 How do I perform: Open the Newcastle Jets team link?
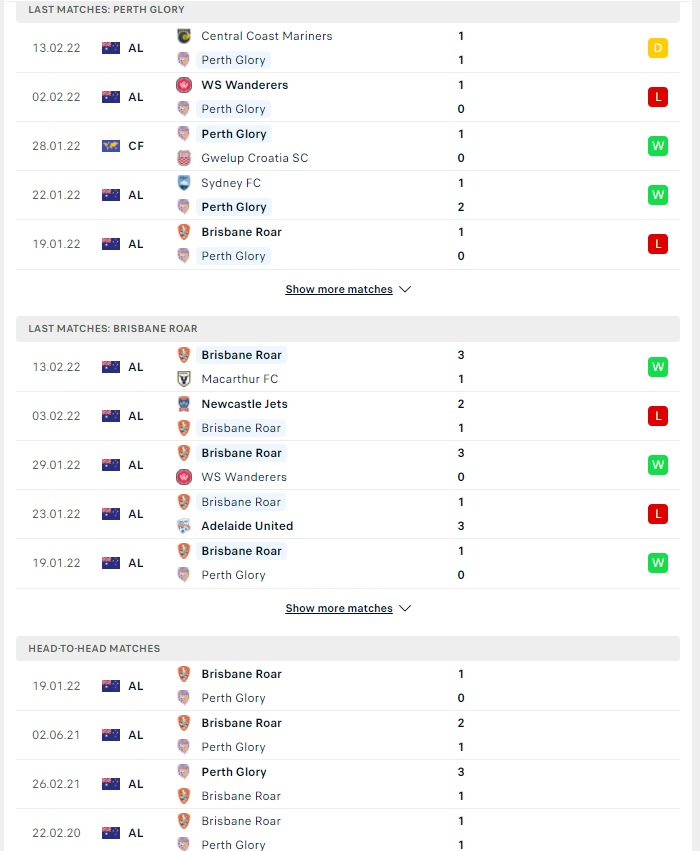pos(244,404)
